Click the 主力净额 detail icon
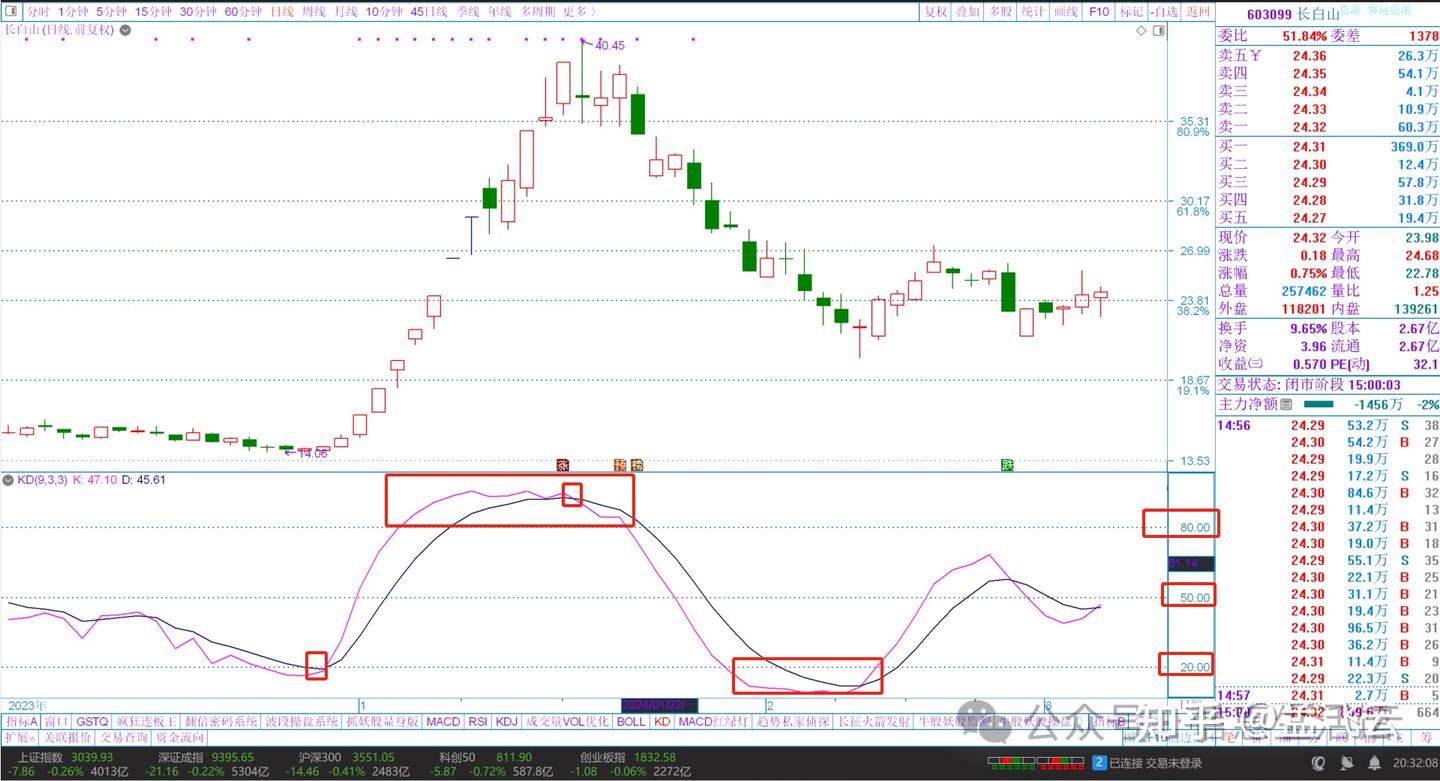 click(x=1286, y=405)
